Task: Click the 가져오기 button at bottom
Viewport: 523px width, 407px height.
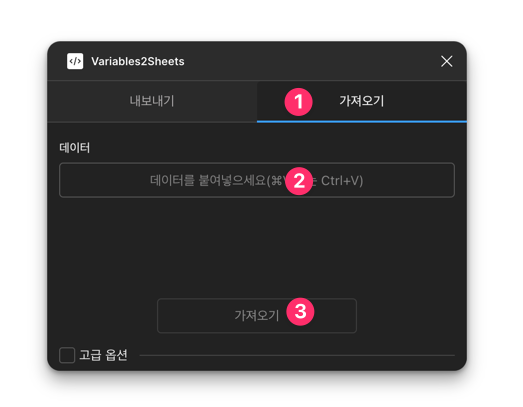Action: click(x=257, y=316)
